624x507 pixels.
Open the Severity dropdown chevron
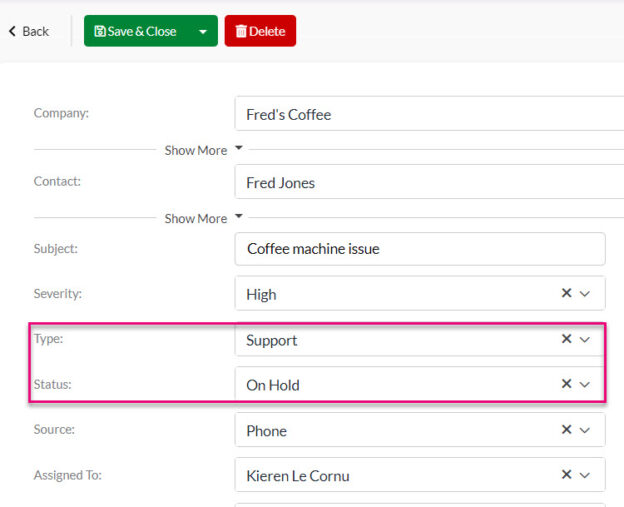pyautogui.click(x=586, y=294)
